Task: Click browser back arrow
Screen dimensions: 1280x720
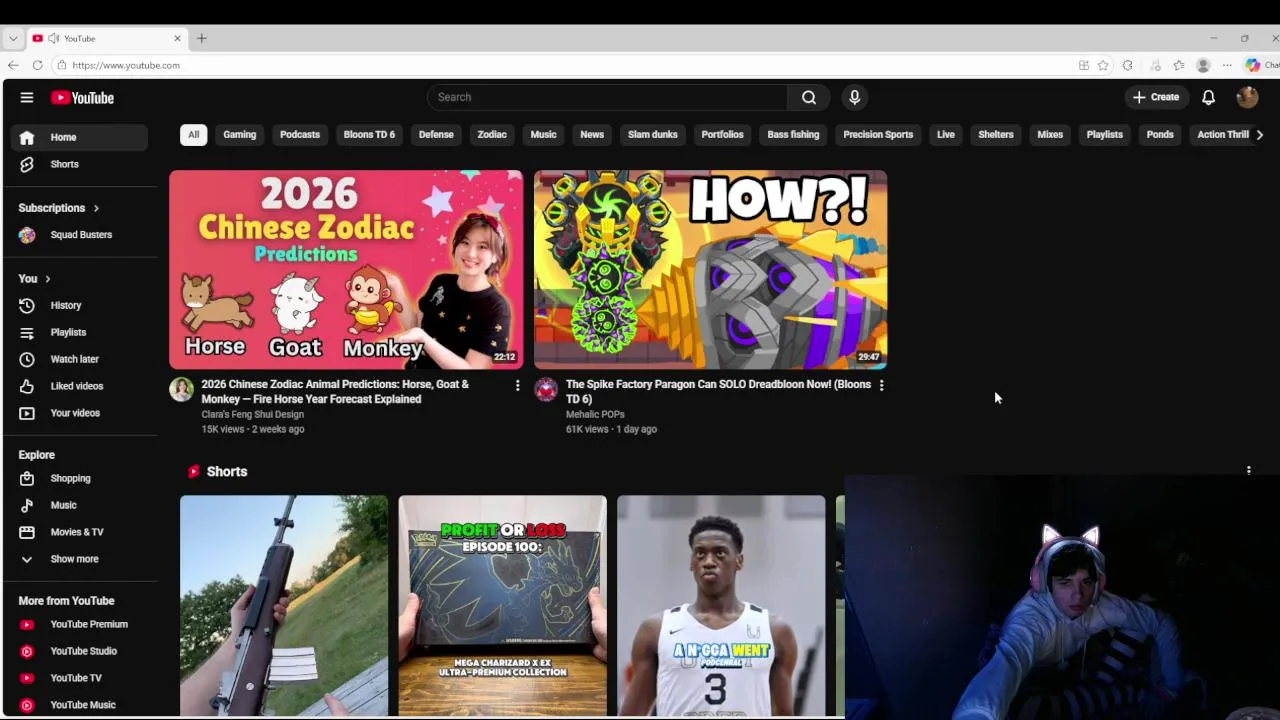Action: click(x=13, y=65)
